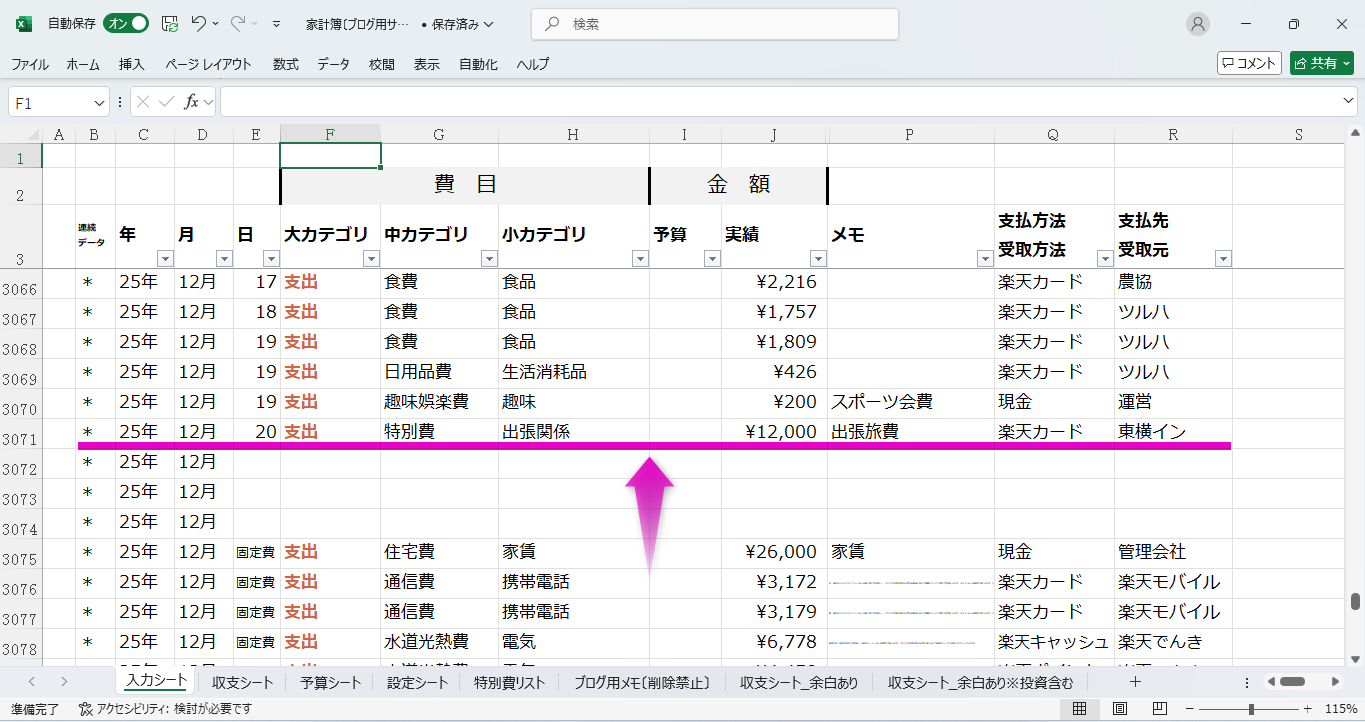The height and width of the screenshot is (722, 1365).
Task: Expand the formula bar chevron
Action: pos(1348,102)
